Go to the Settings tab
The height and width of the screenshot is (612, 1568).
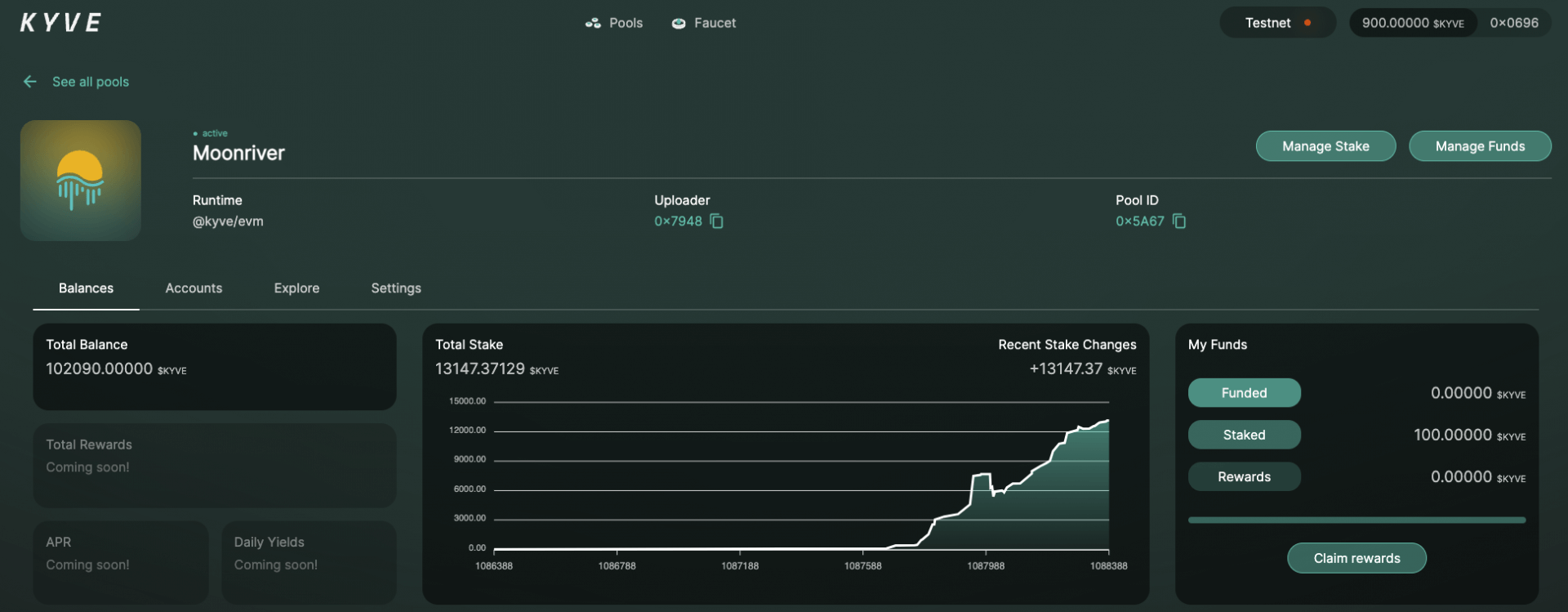pyautogui.click(x=396, y=288)
